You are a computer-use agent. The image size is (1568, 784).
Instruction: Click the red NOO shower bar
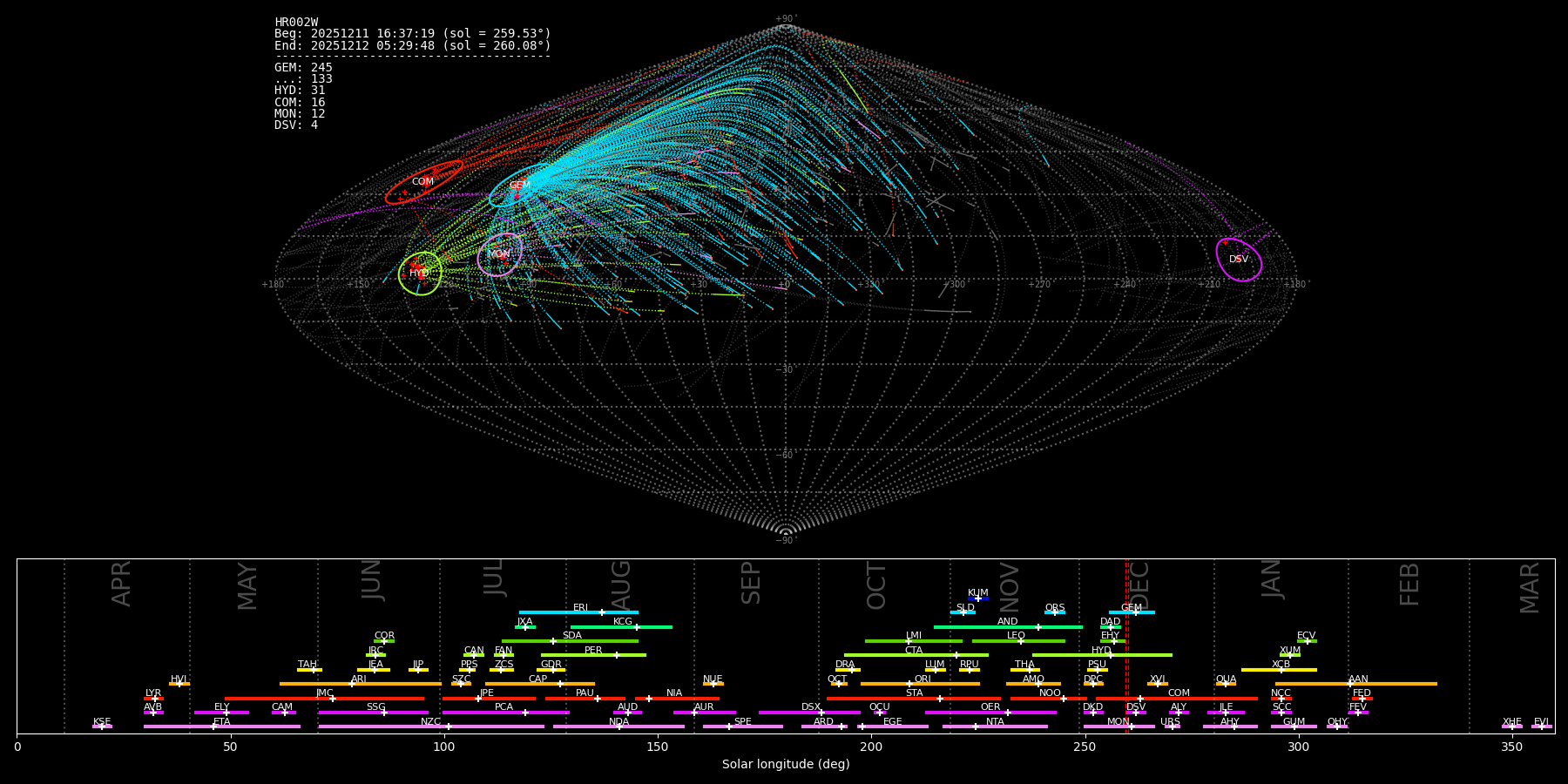point(1049,699)
